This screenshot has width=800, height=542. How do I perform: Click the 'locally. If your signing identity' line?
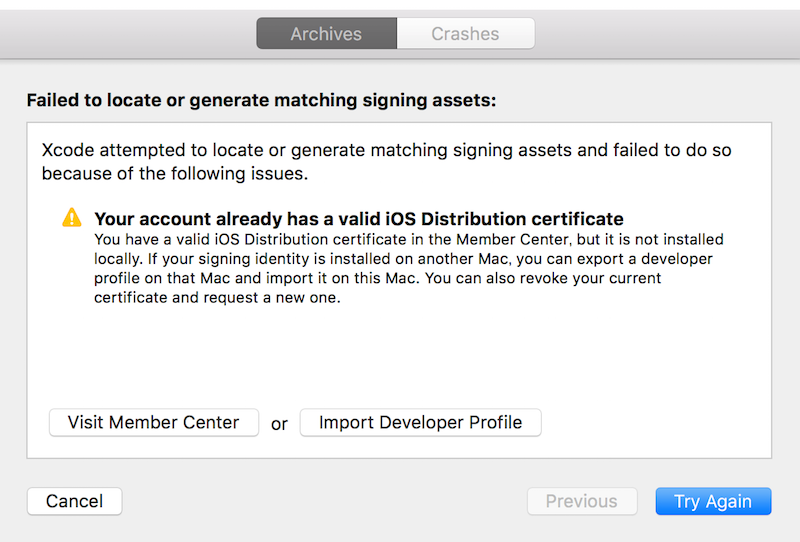click(408, 259)
